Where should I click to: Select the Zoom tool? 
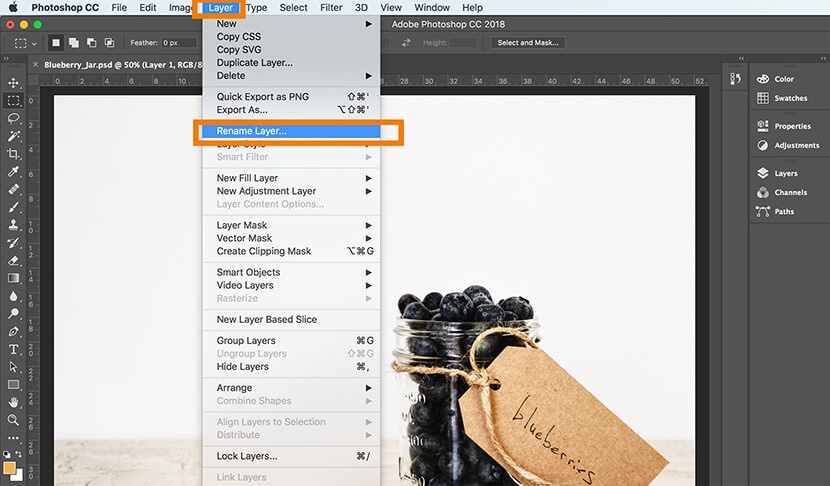click(14, 420)
